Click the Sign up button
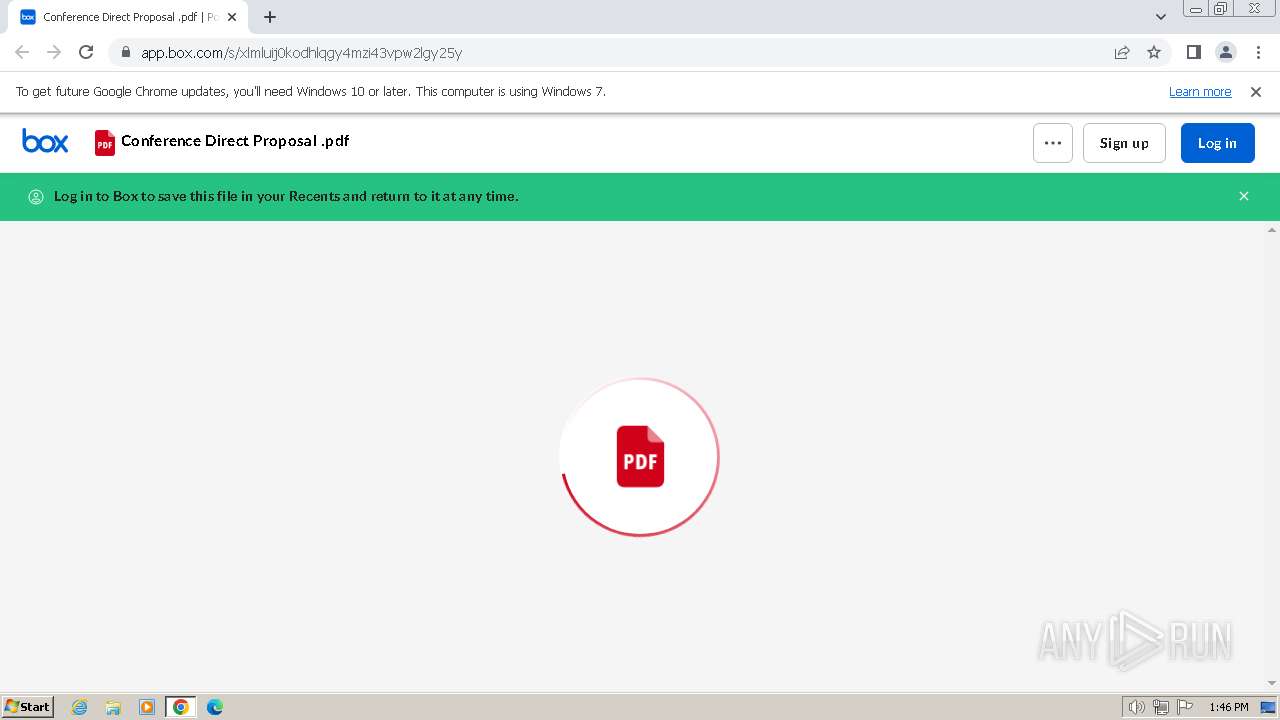Viewport: 1280px width, 720px height. point(1124,143)
